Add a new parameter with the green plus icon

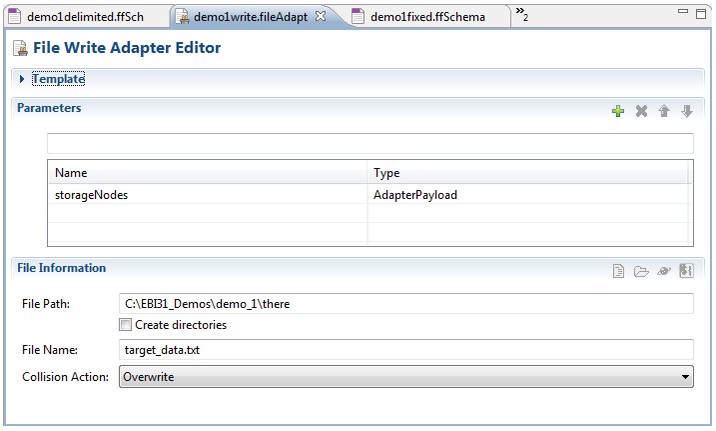(x=618, y=111)
